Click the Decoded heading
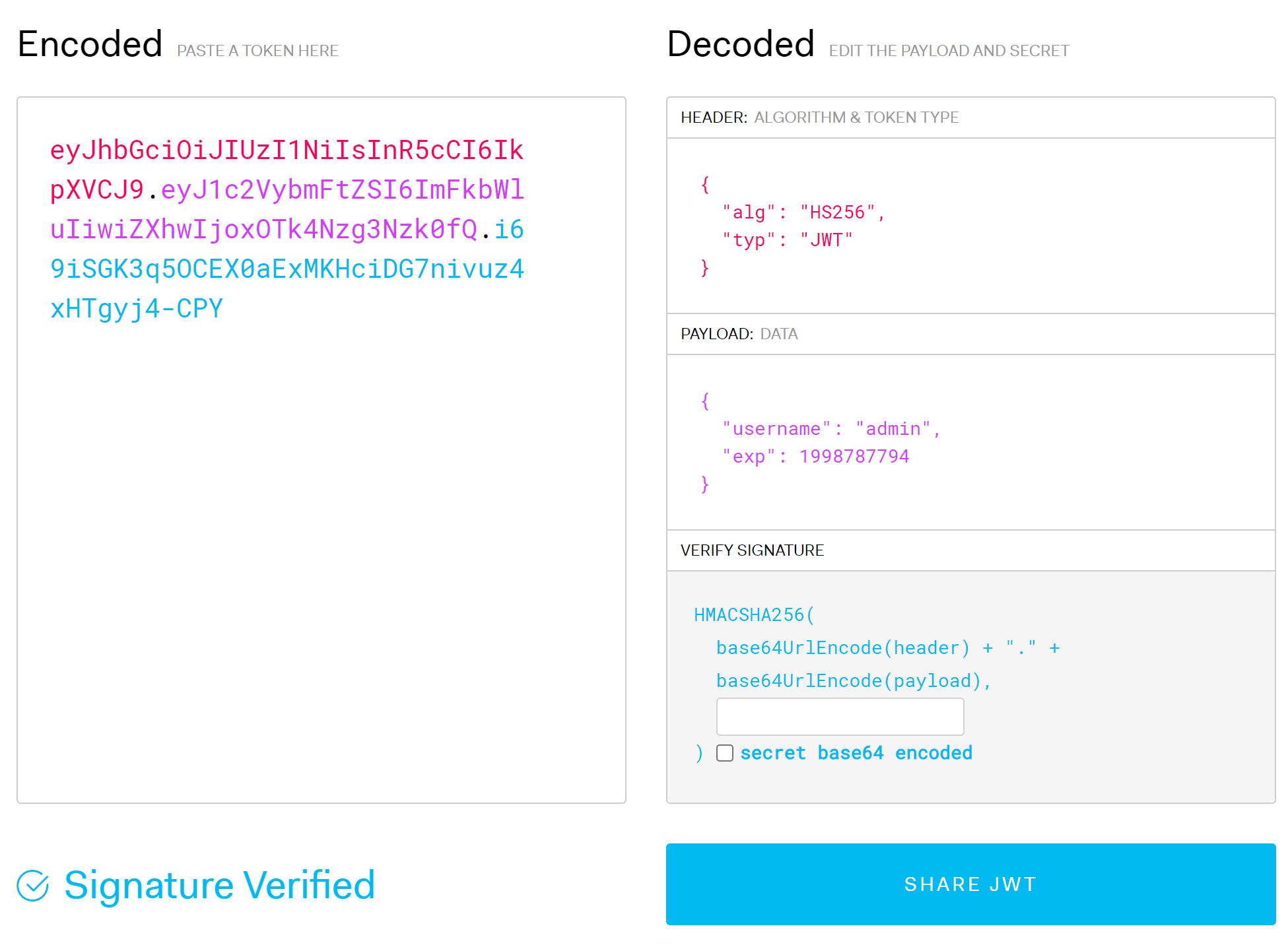 point(740,44)
